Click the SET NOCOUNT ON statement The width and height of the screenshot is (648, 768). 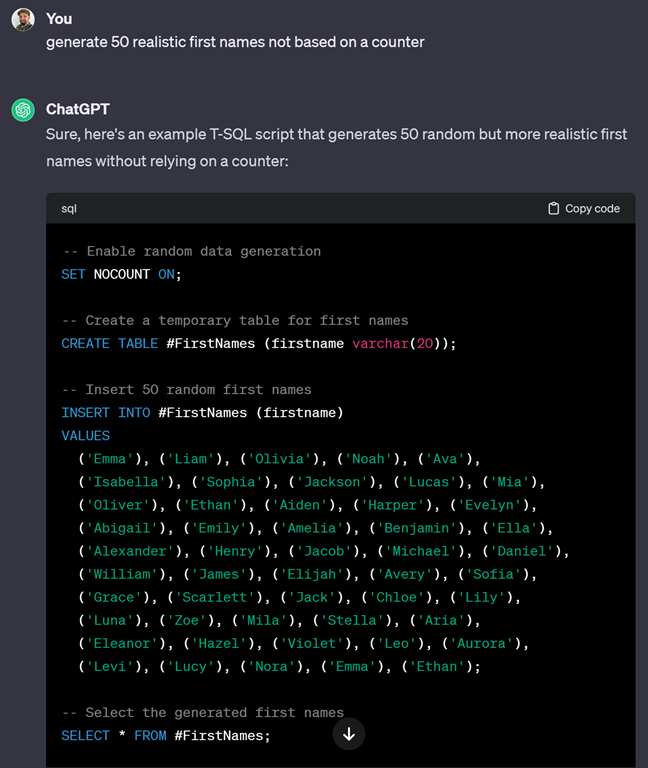click(x=121, y=274)
